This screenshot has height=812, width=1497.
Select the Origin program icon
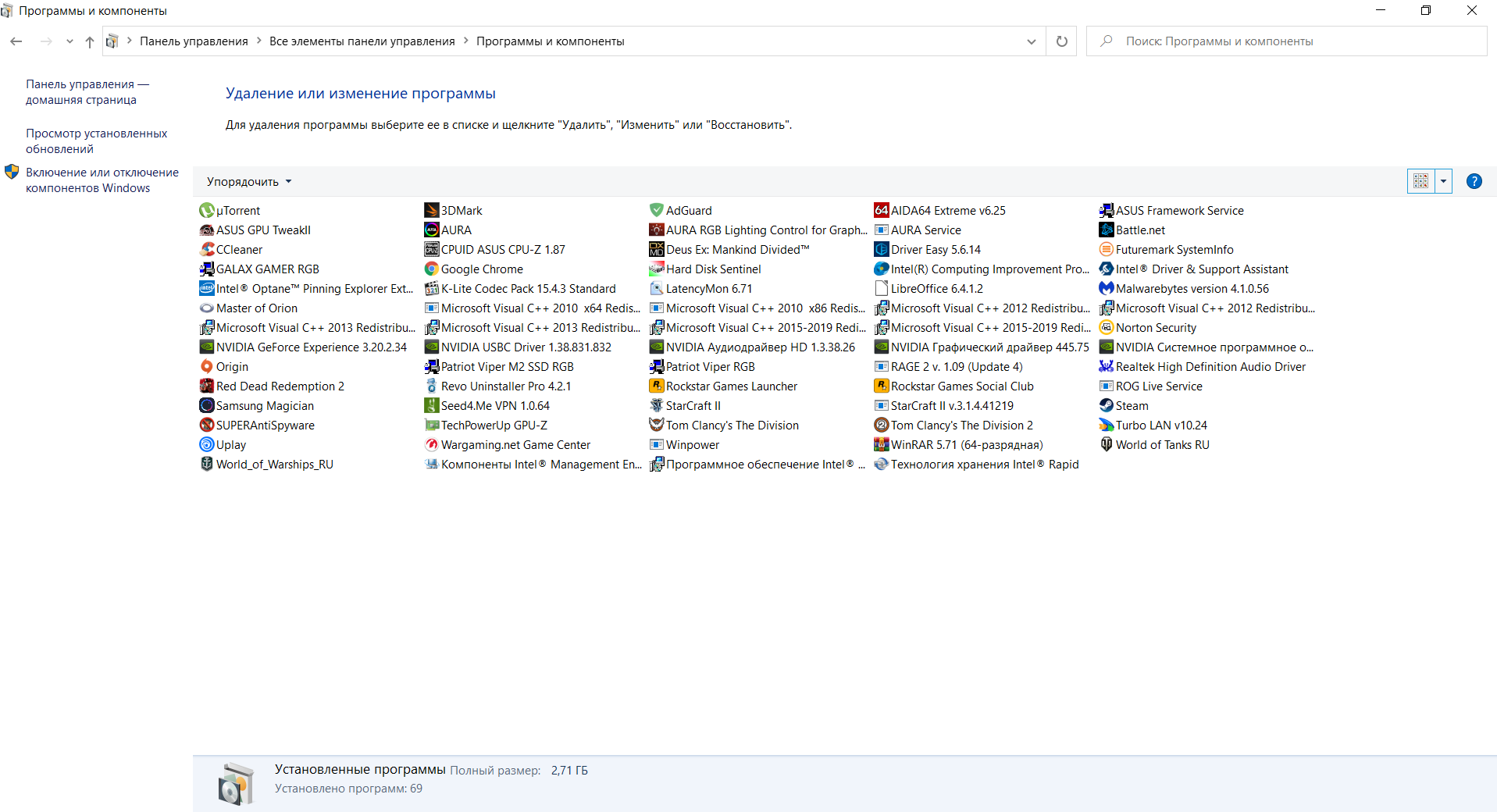click(x=207, y=367)
